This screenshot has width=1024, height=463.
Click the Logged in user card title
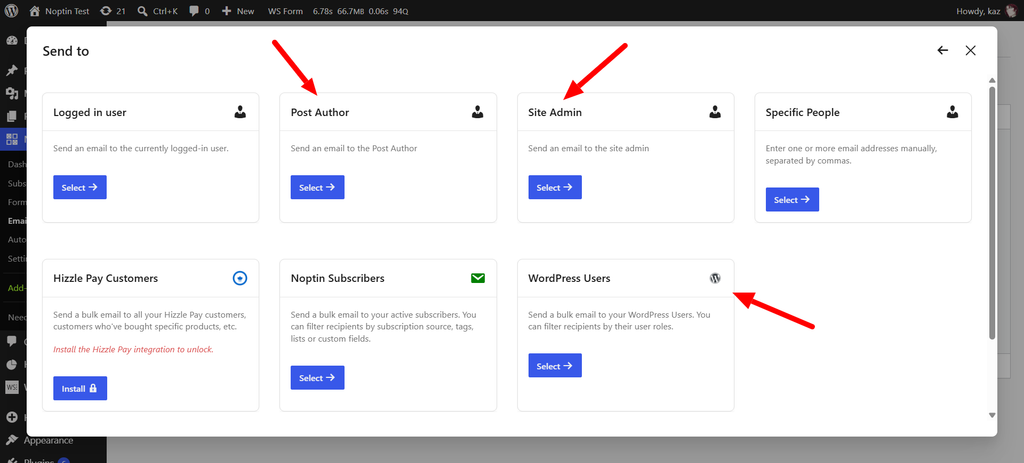[x=89, y=112]
